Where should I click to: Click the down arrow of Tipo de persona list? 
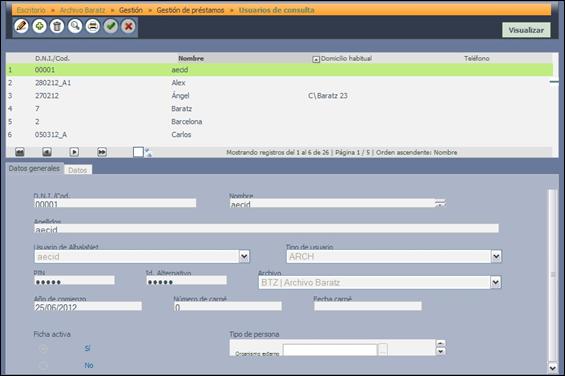tap(440, 351)
